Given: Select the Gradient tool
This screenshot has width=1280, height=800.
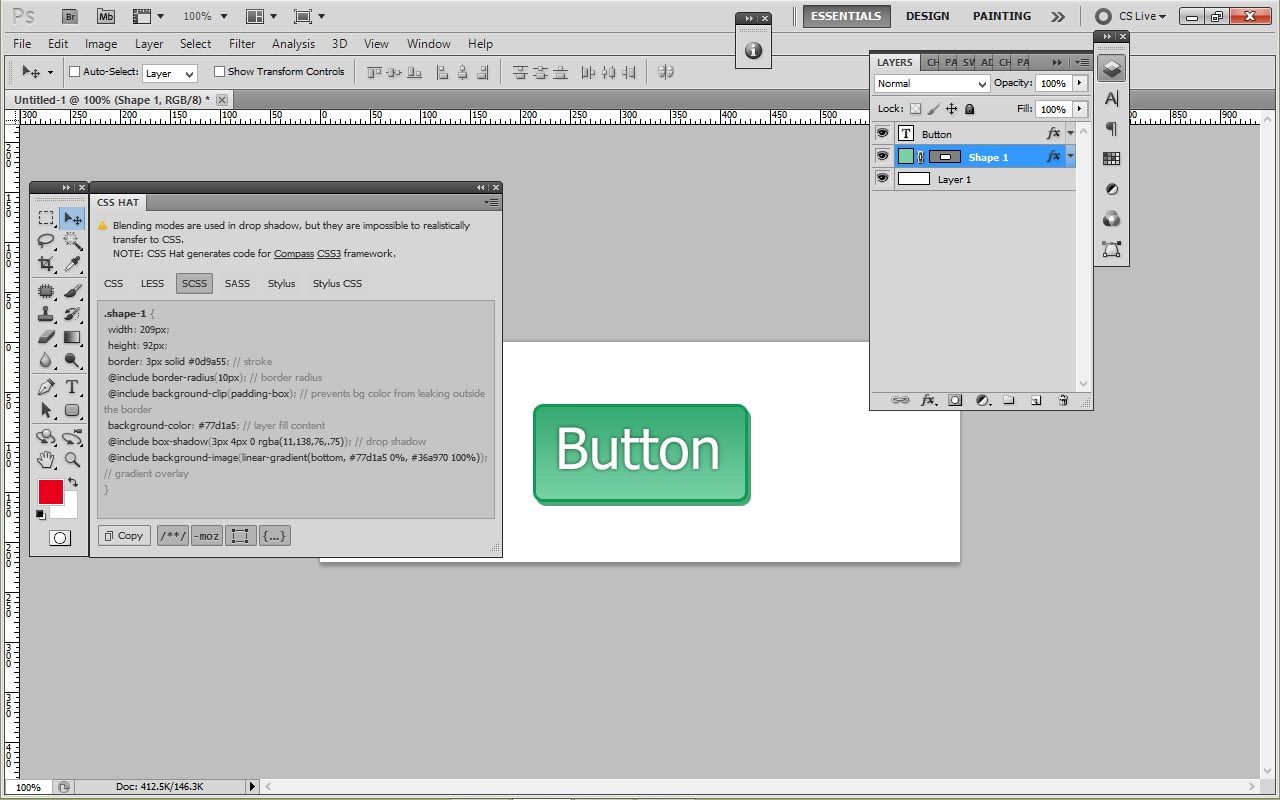Looking at the screenshot, I should pos(72,337).
